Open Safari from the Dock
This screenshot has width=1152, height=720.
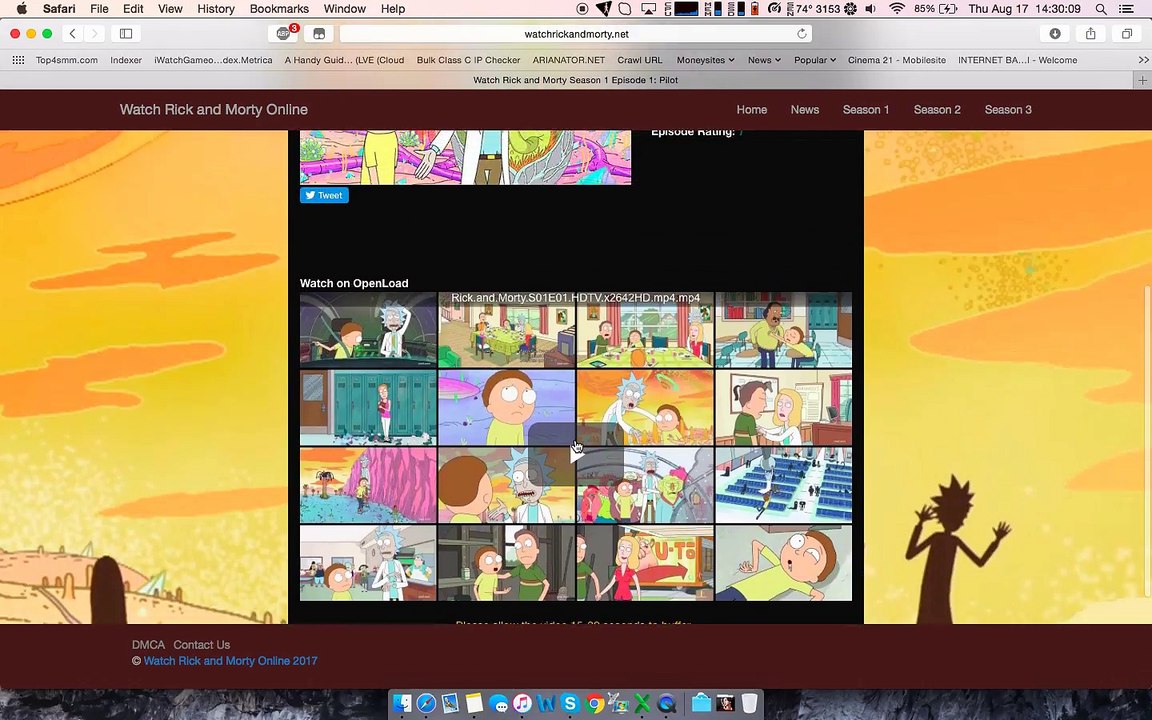[x=426, y=704]
